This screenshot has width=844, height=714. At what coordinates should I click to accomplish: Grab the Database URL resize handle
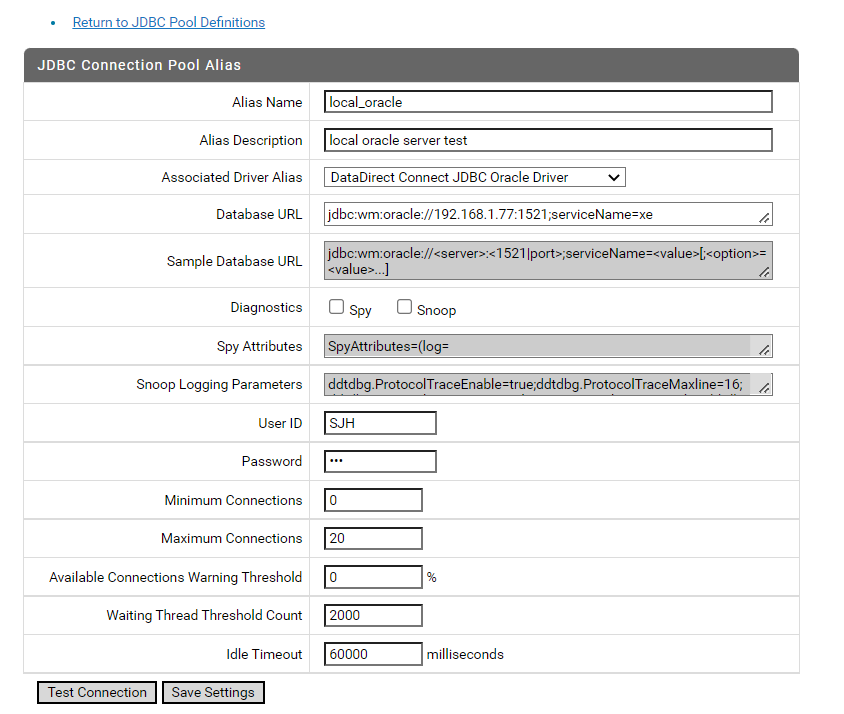765,218
